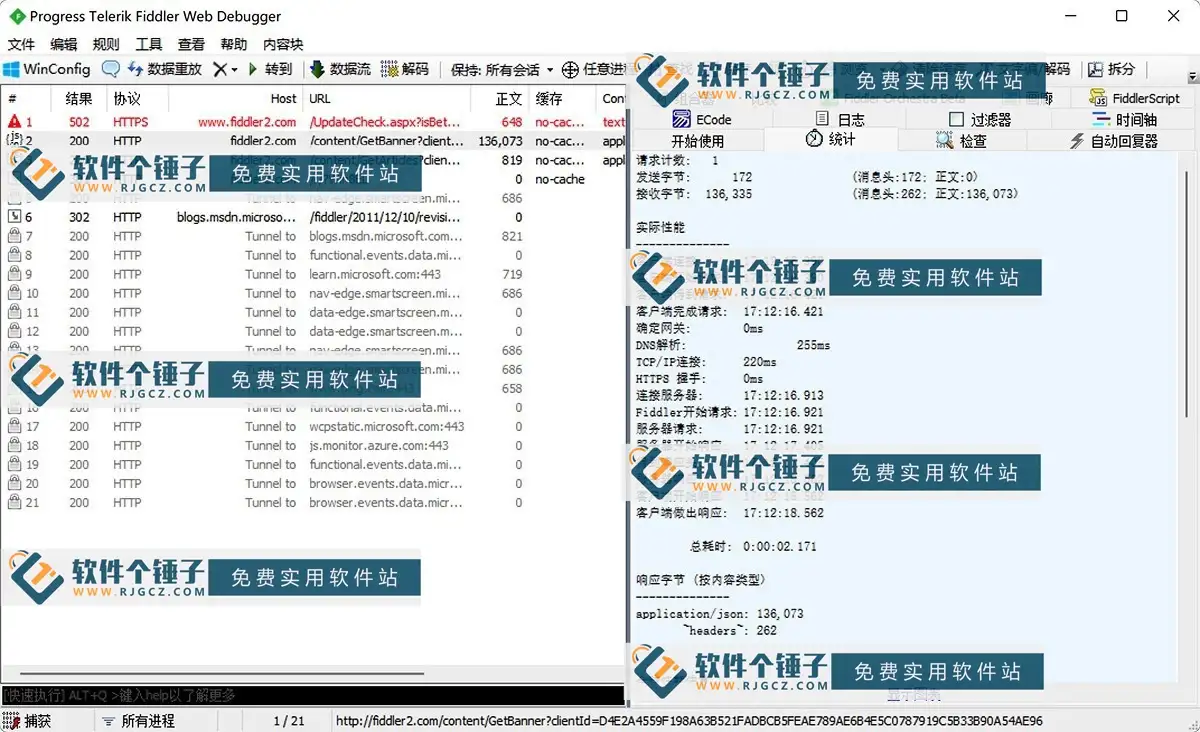
Task: Open the 编辑 menu
Action: click(63, 44)
